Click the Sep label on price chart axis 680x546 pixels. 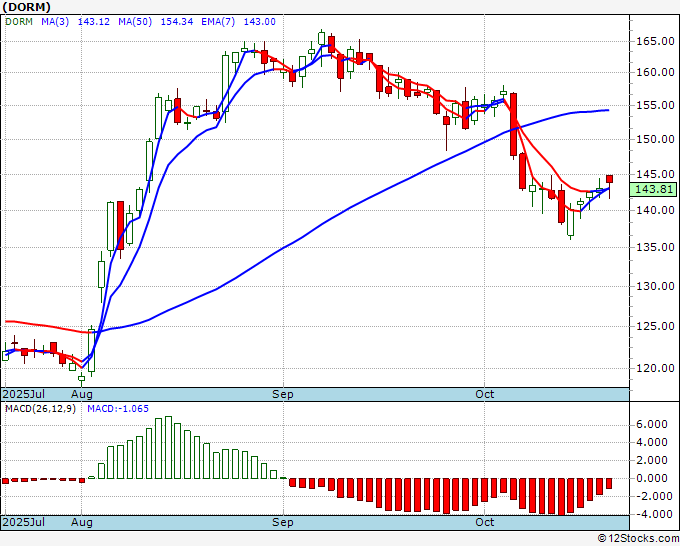[283, 394]
